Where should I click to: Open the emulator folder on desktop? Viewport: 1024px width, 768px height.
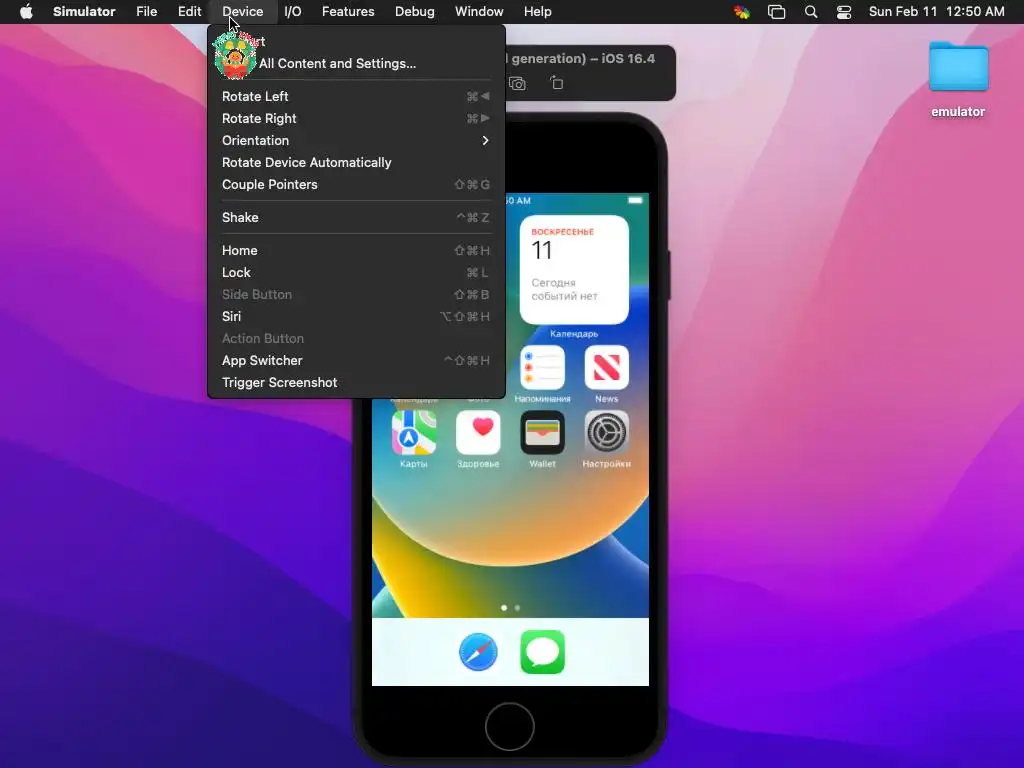click(958, 67)
